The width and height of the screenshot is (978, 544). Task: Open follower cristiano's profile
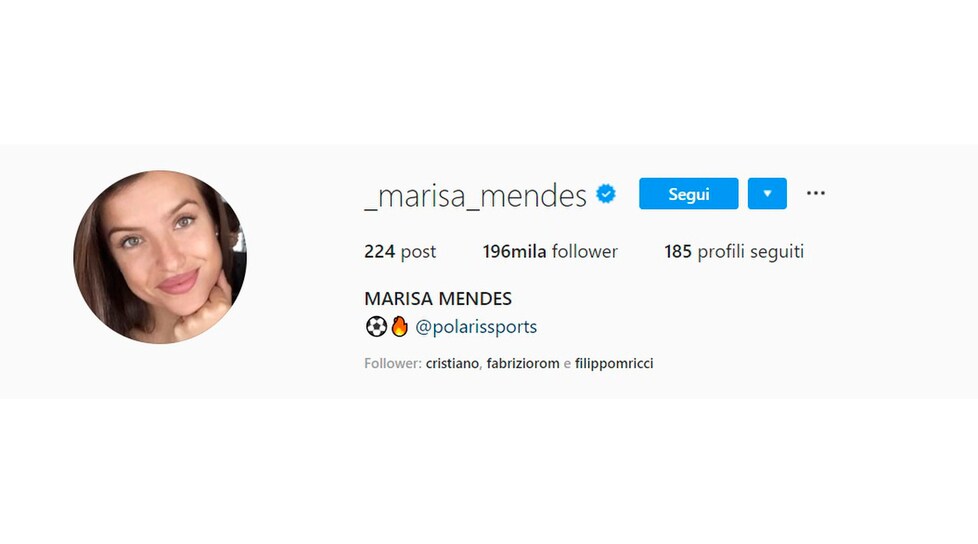(x=452, y=363)
